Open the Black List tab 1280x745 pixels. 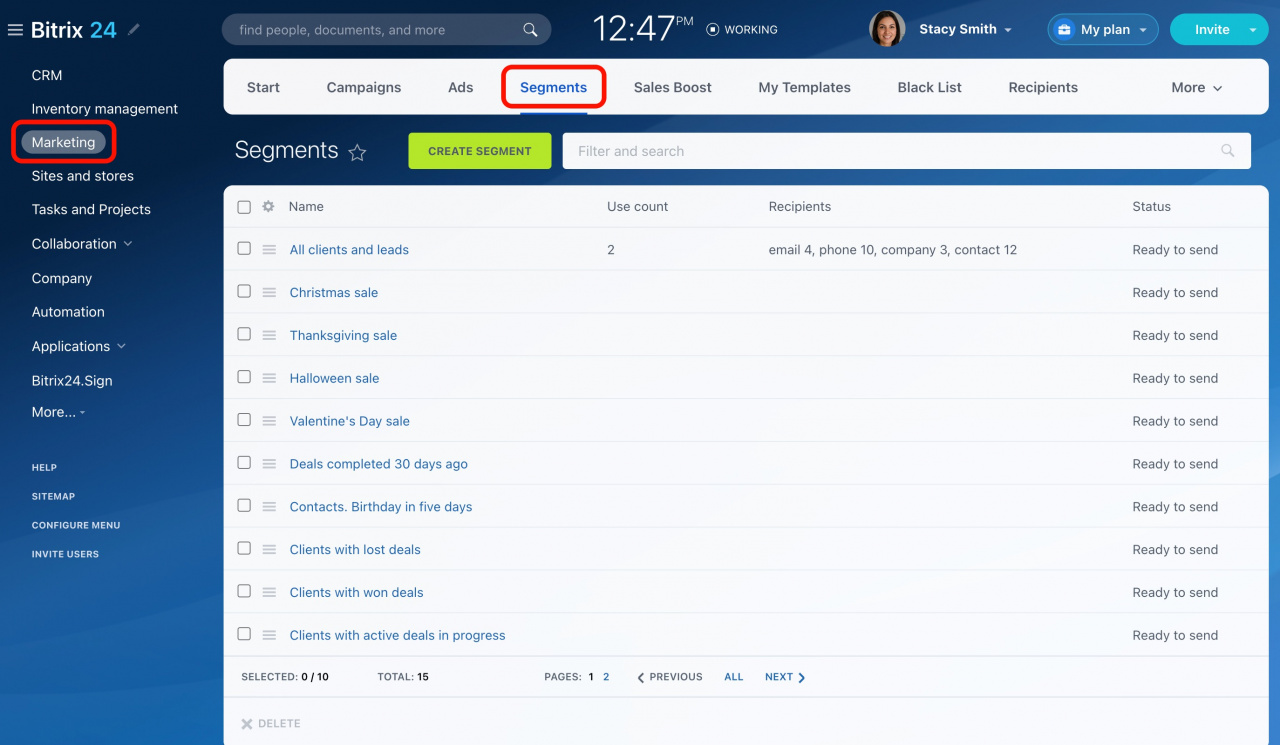click(x=930, y=88)
